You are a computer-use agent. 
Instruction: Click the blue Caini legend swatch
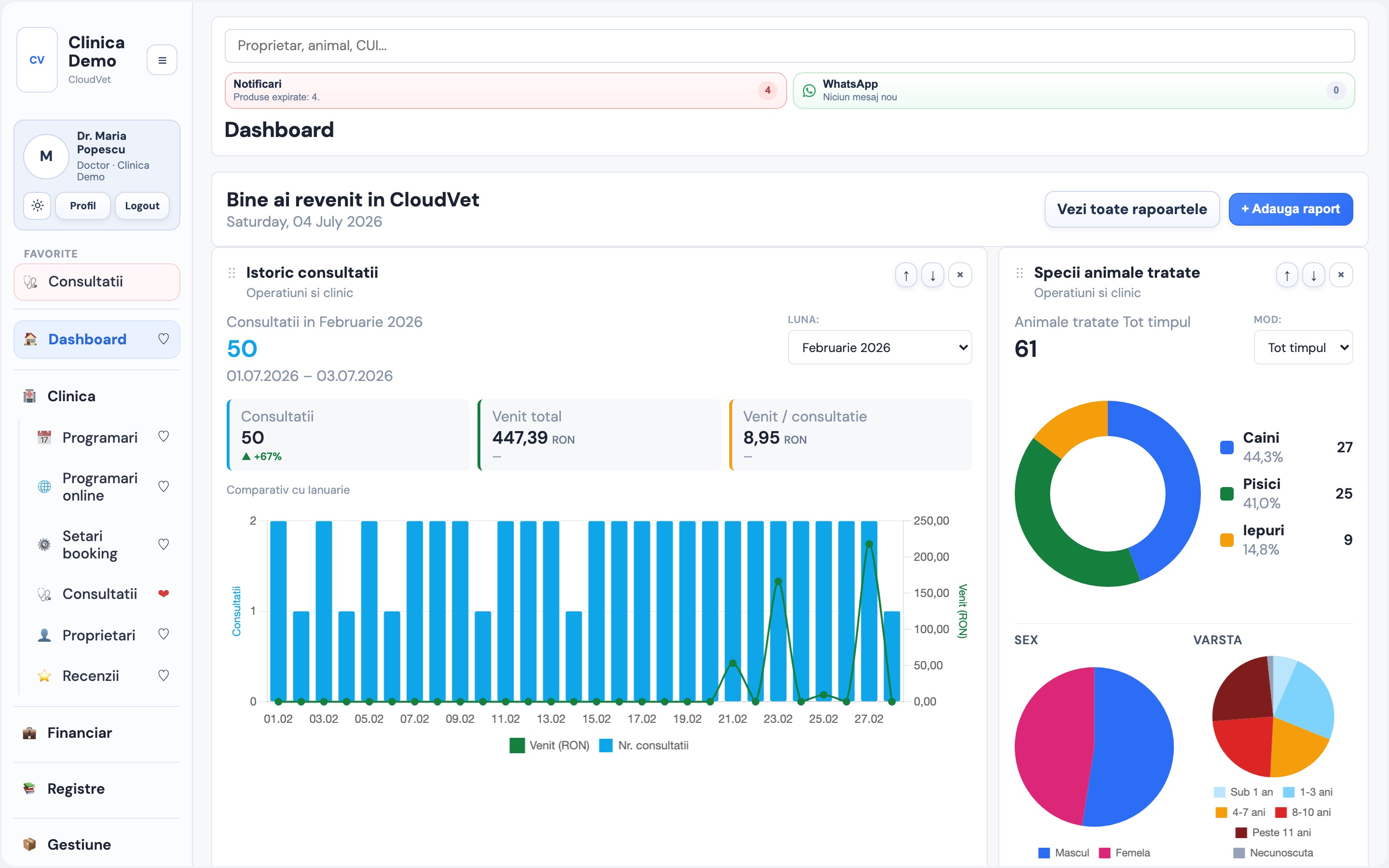pos(1226,447)
